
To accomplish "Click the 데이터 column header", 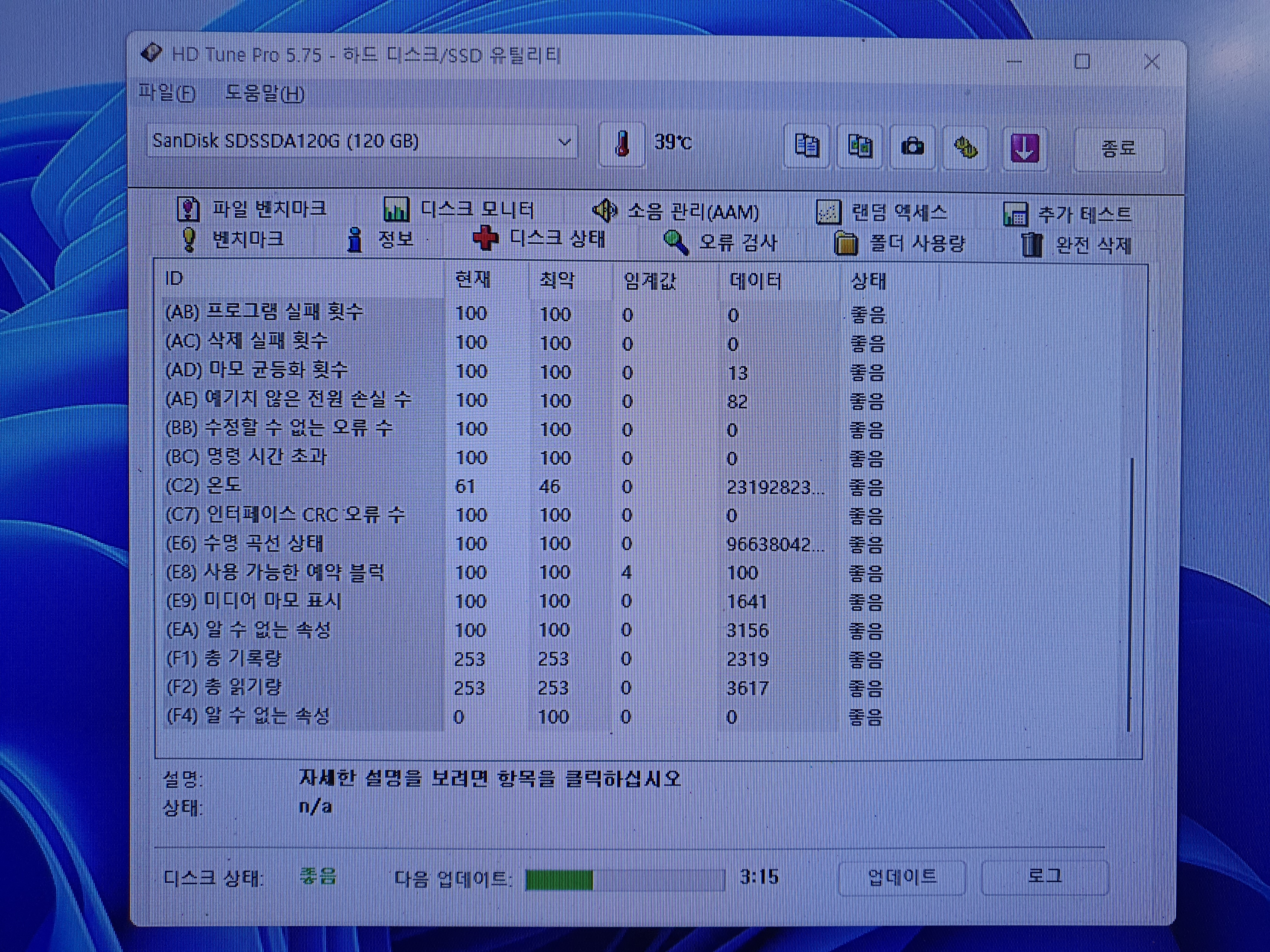I will 779,281.
